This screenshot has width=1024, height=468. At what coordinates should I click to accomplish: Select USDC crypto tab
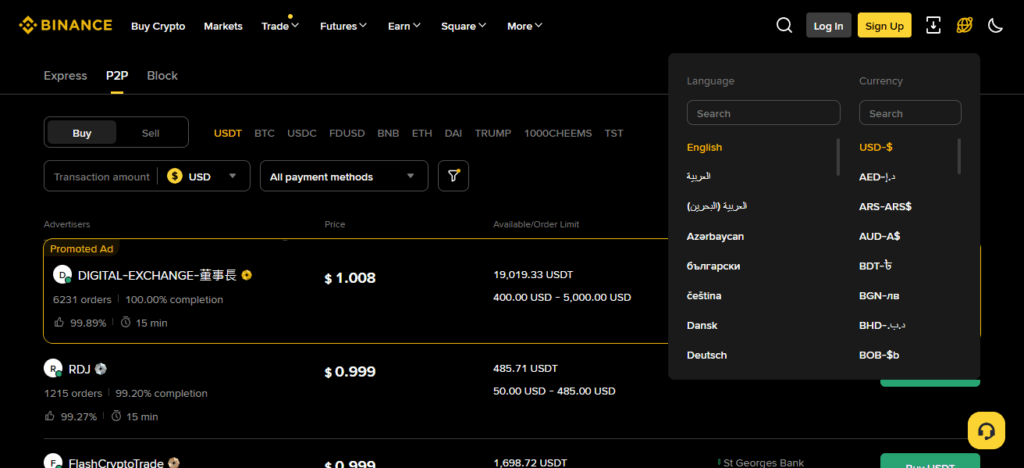(x=302, y=133)
